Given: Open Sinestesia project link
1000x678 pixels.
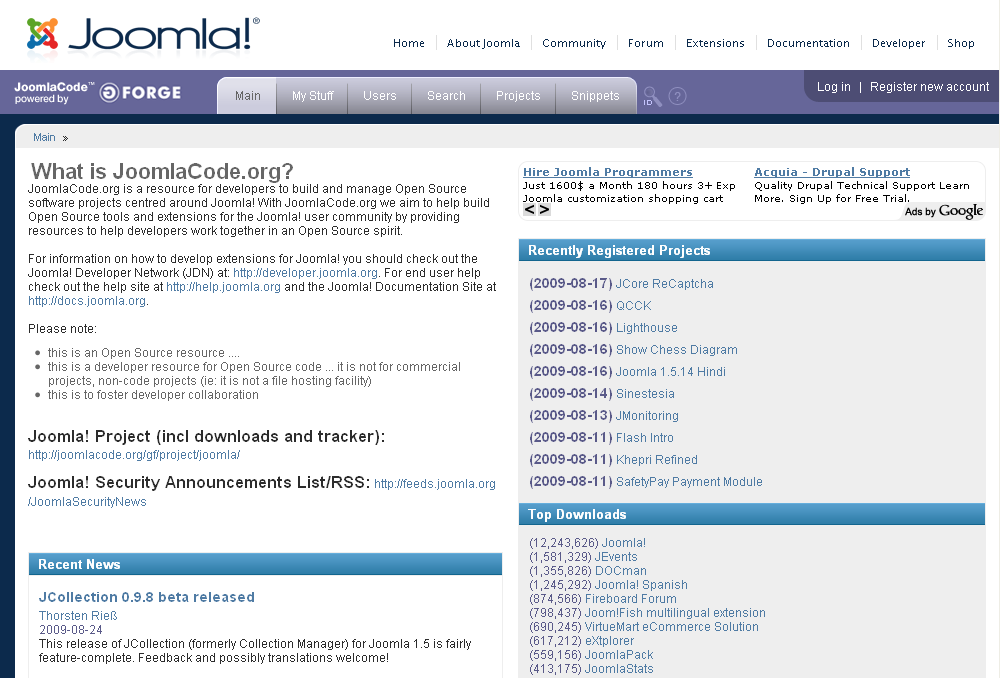Looking at the screenshot, I should (x=645, y=394).
